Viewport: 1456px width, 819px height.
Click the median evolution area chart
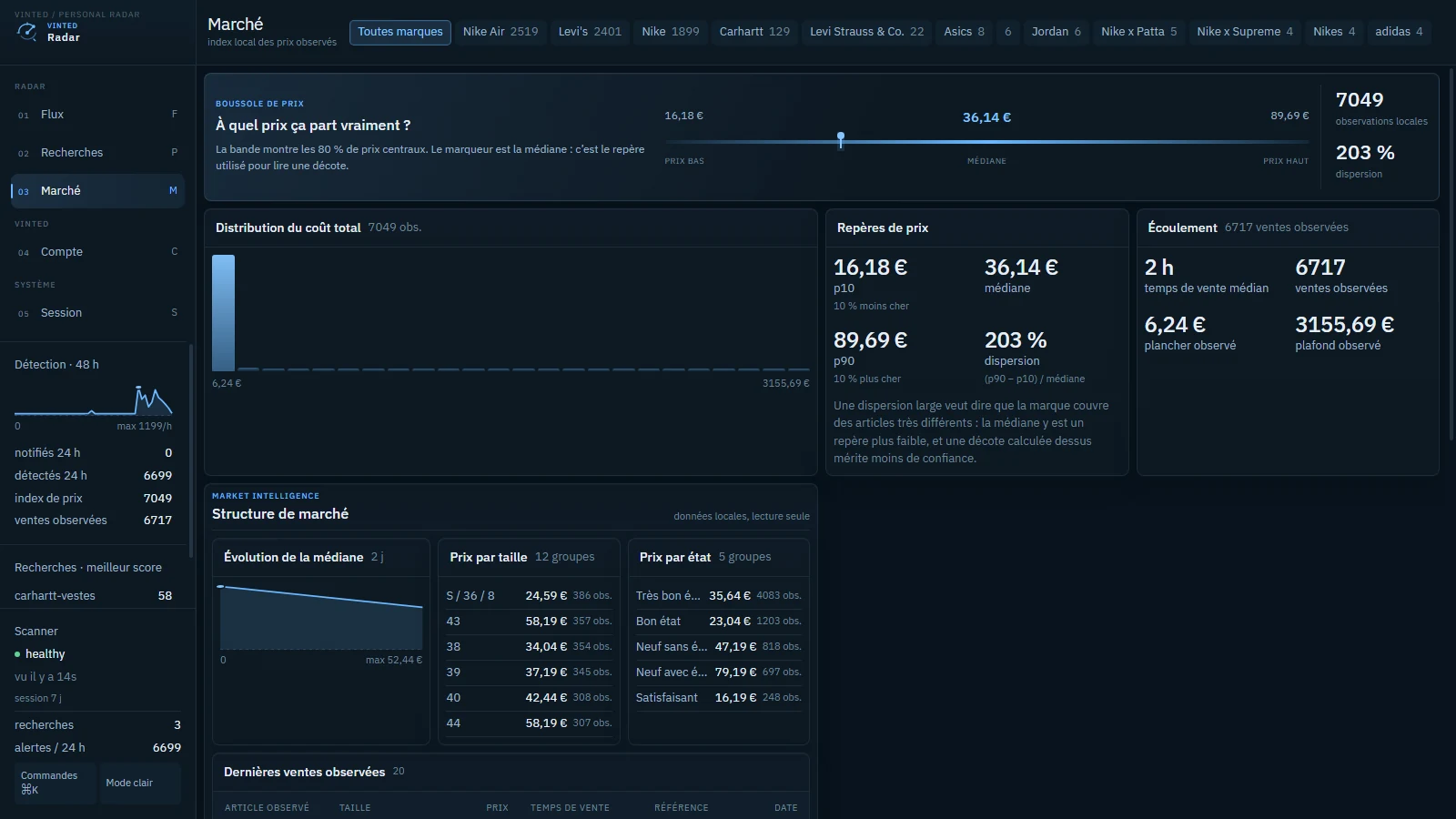click(x=321, y=617)
